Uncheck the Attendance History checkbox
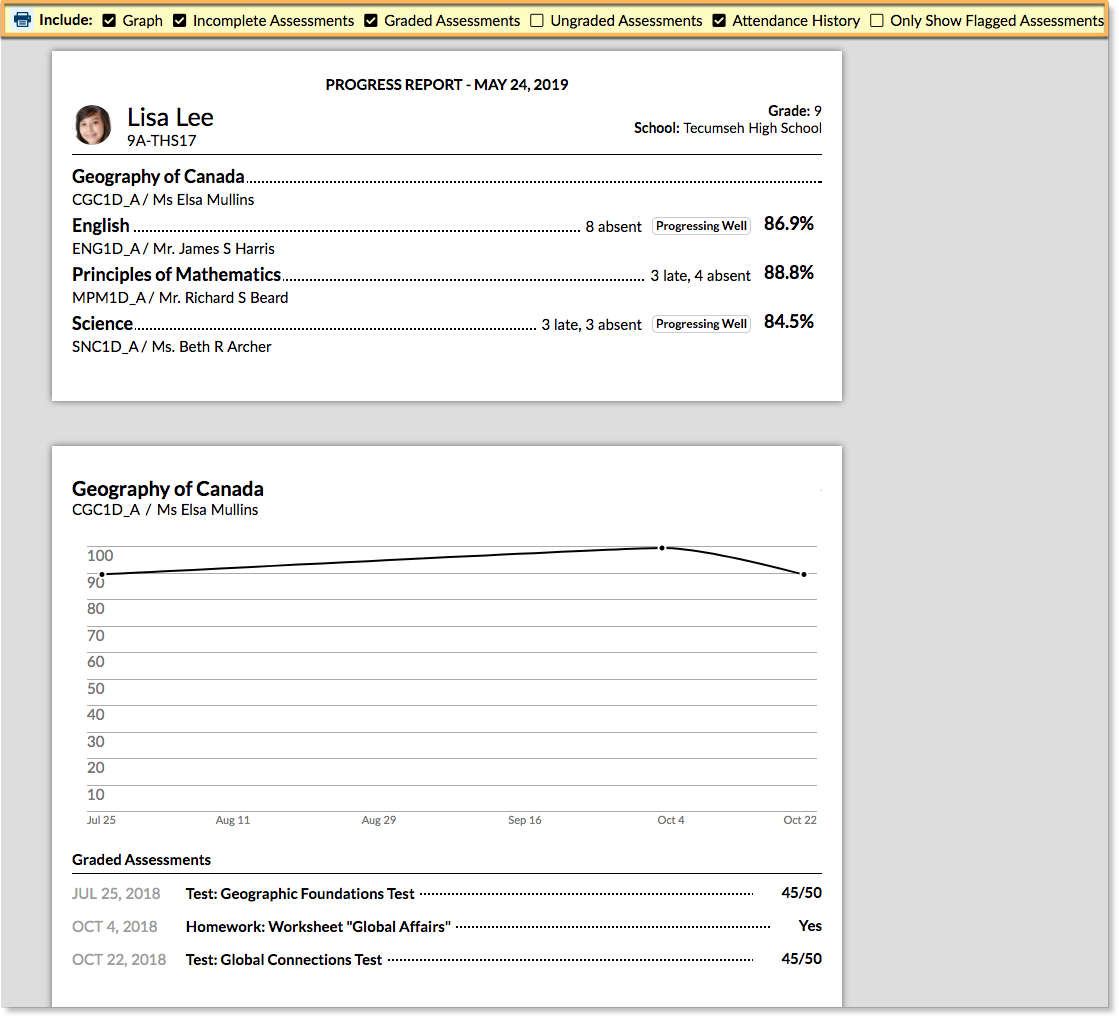Image resolution: width=1119 pixels, height=1018 pixels. coord(719,21)
